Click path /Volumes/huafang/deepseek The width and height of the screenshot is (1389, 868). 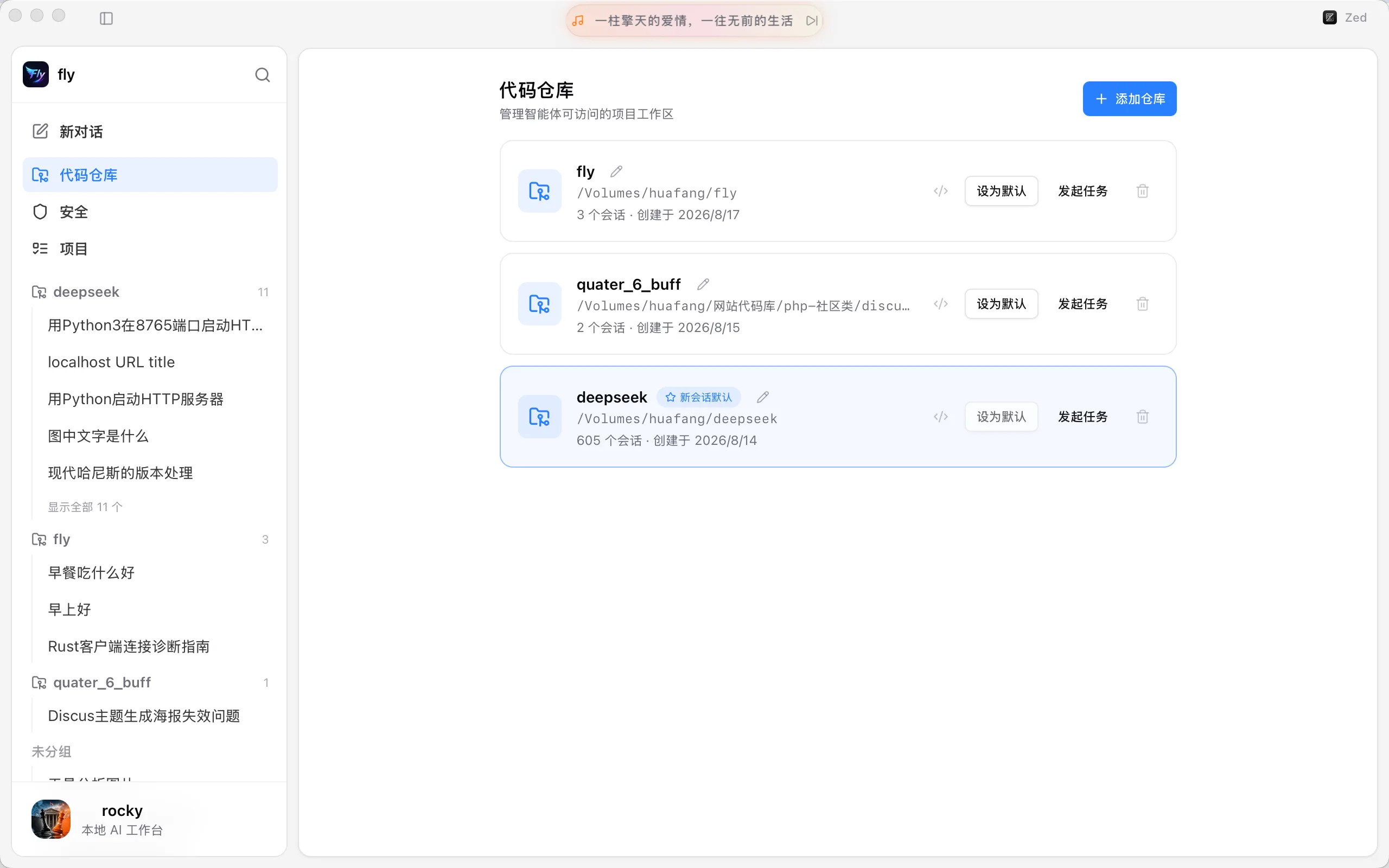(x=677, y=419)
